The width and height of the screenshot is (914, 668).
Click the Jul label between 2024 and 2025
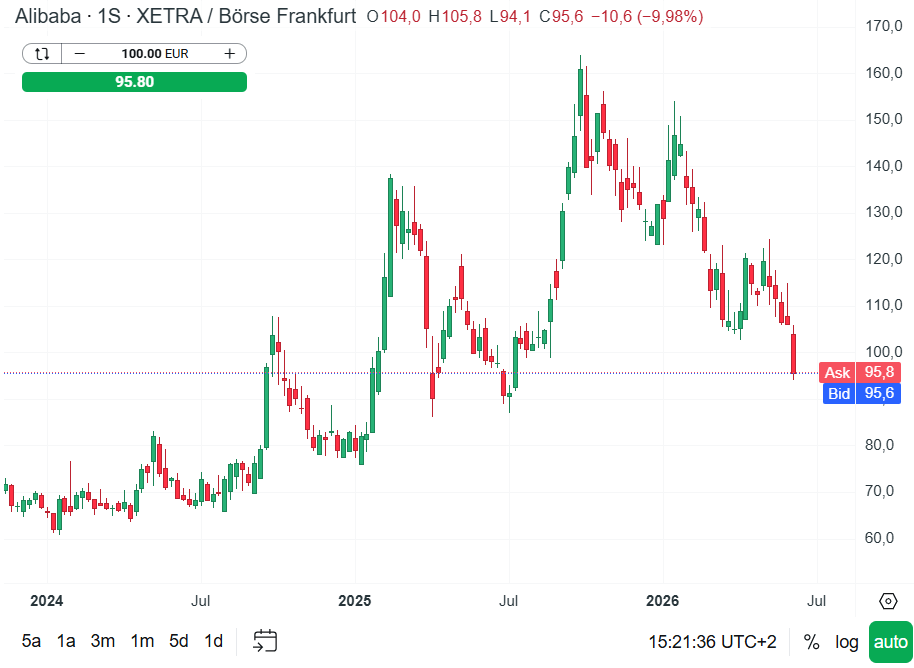[201, 600]
